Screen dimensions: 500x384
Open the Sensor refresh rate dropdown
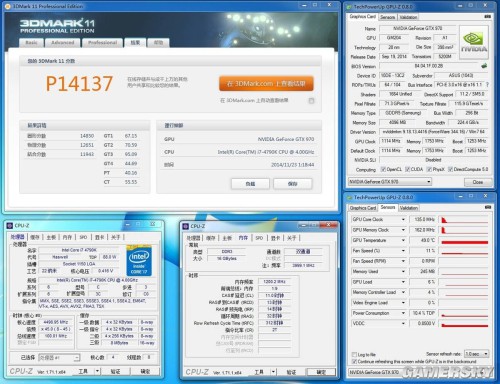pyautogui.click(x=477, y=354)
